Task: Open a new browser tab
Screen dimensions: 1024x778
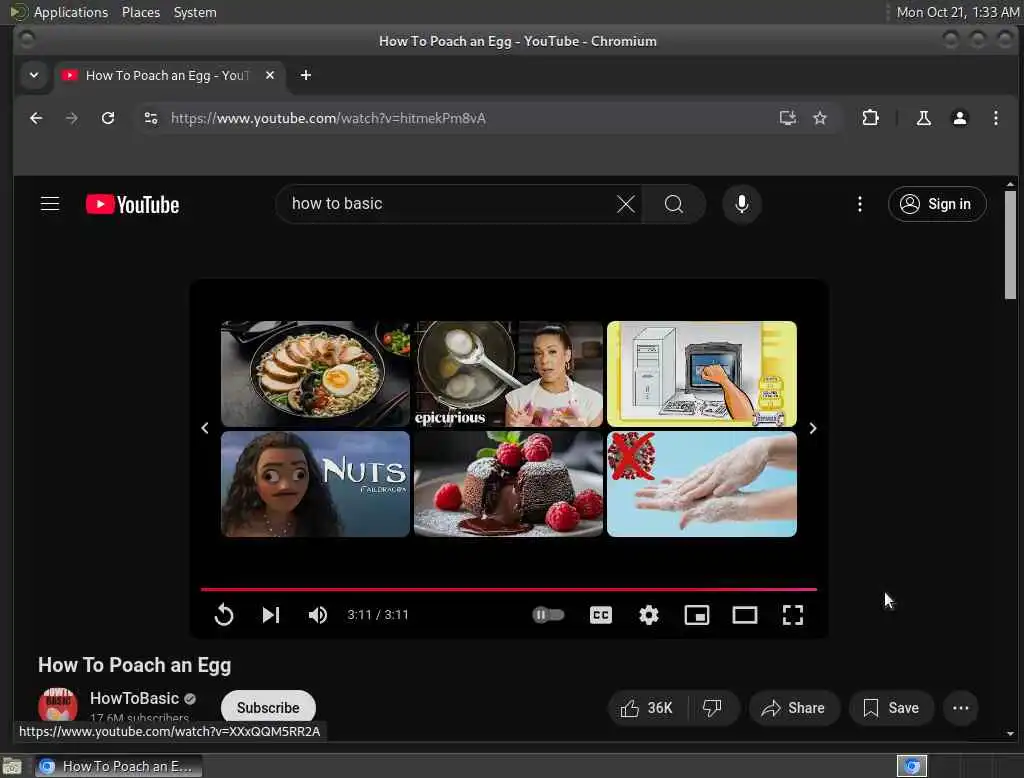Action: click(x=306, y=75)
